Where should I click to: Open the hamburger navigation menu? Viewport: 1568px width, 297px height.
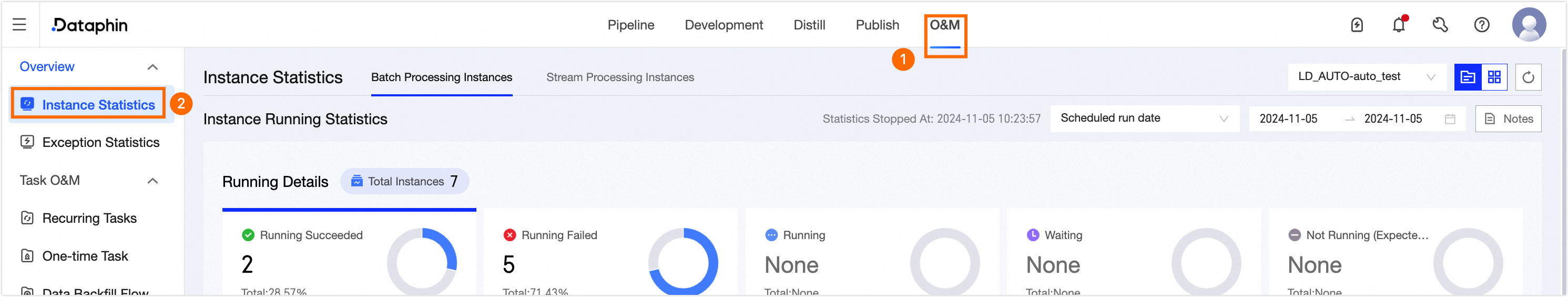[19, 24]
